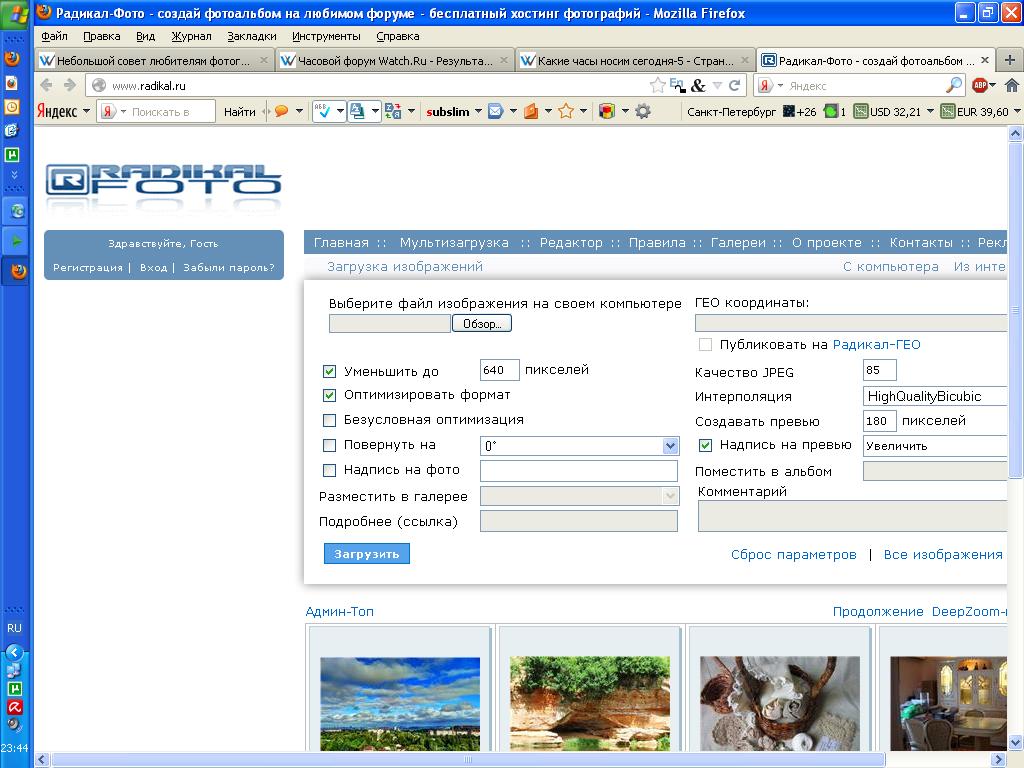1024x768 pixels.
Task: Enable 'Безусловная оптимизация' checkbox
Action: coord(330,420)
